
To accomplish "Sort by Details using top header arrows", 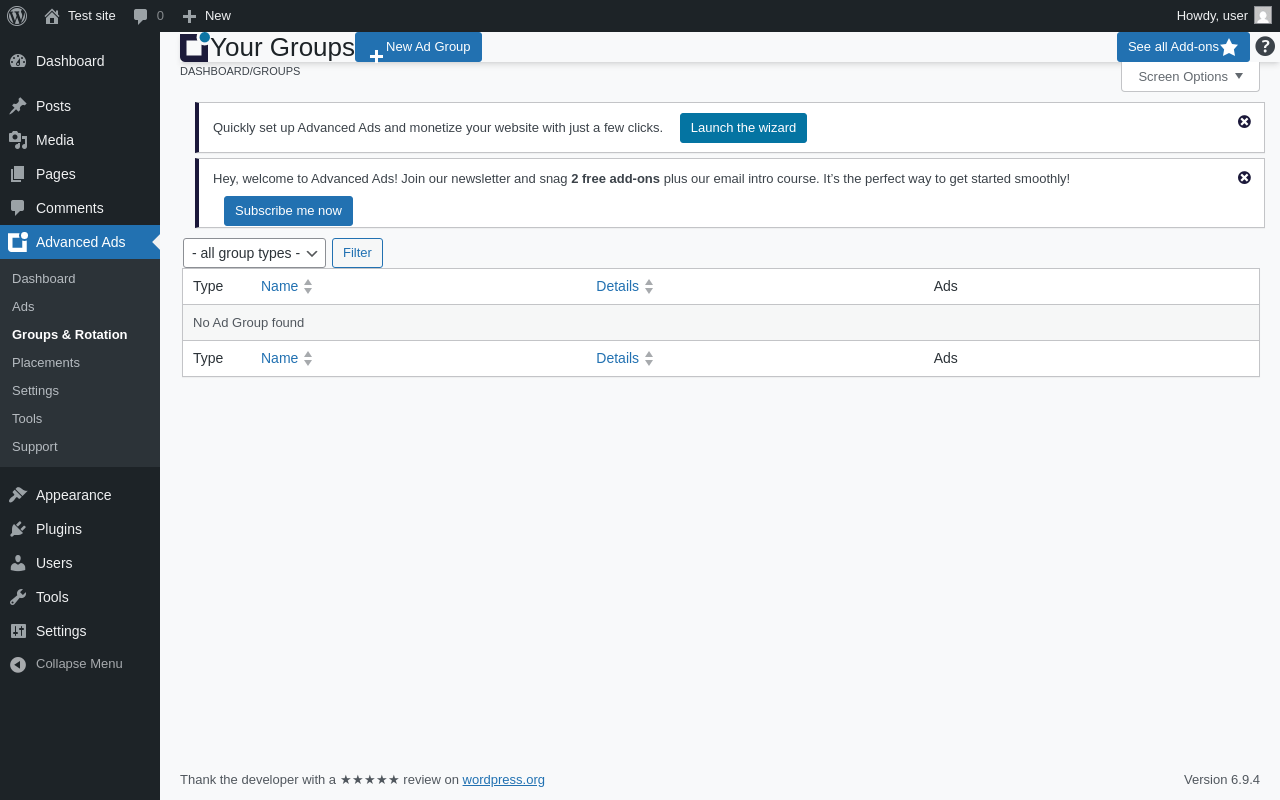I will [x=649, y=286].
